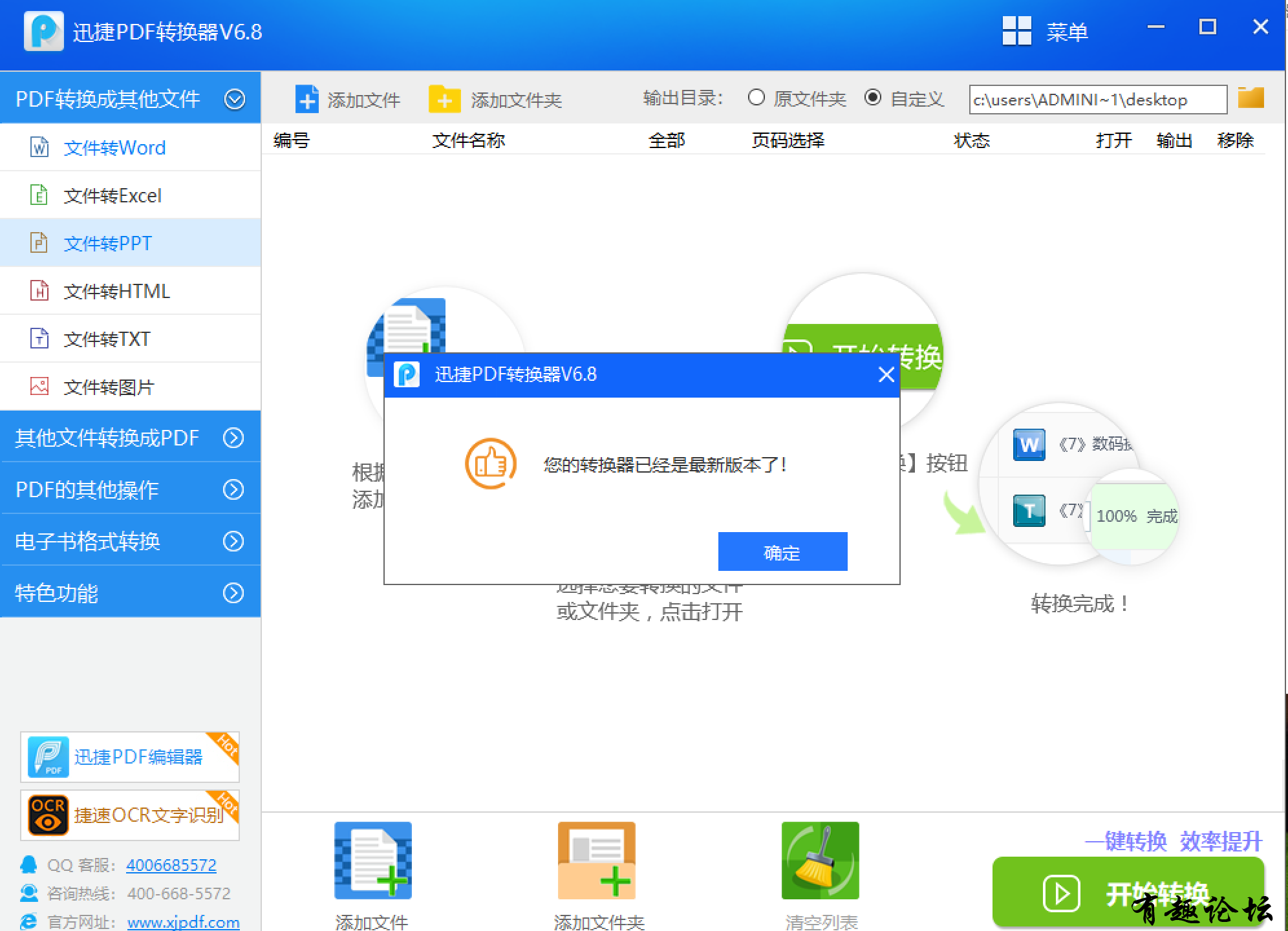Select 文件转HTML in the sidebar

(x=116, y=291)
